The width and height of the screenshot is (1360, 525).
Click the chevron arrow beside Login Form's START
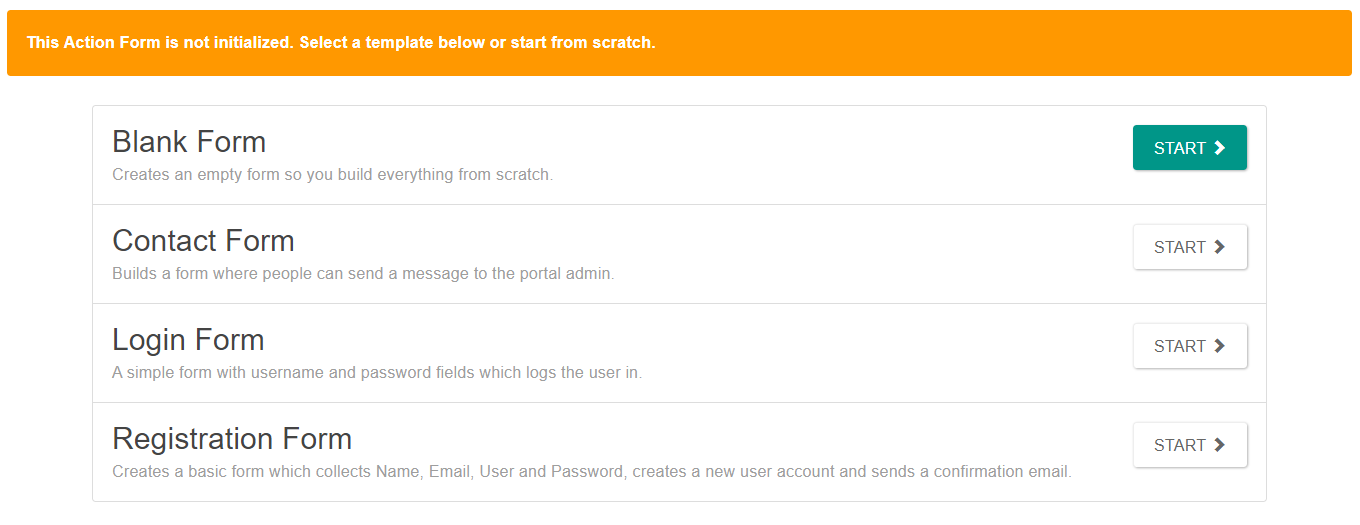1219,346
